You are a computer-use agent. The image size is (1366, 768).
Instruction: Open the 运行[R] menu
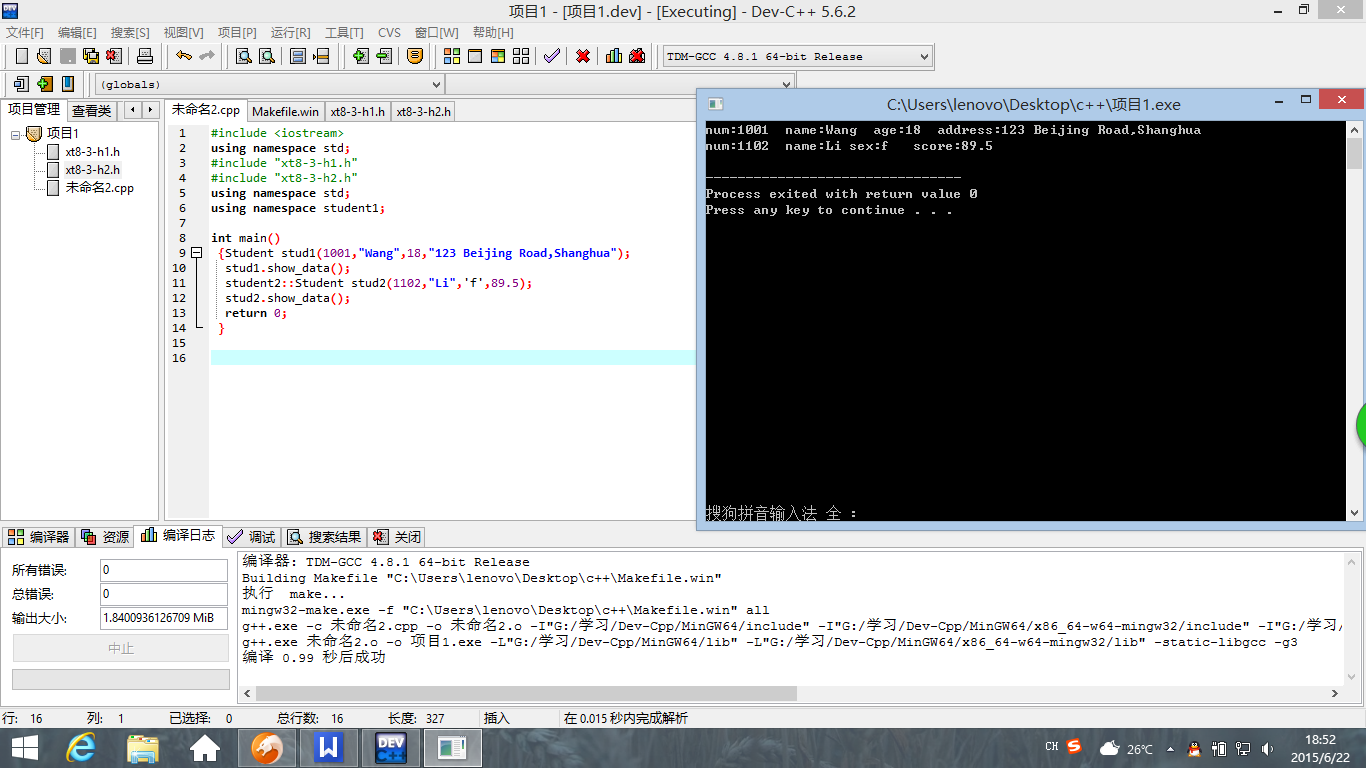(x=290, y=33)
